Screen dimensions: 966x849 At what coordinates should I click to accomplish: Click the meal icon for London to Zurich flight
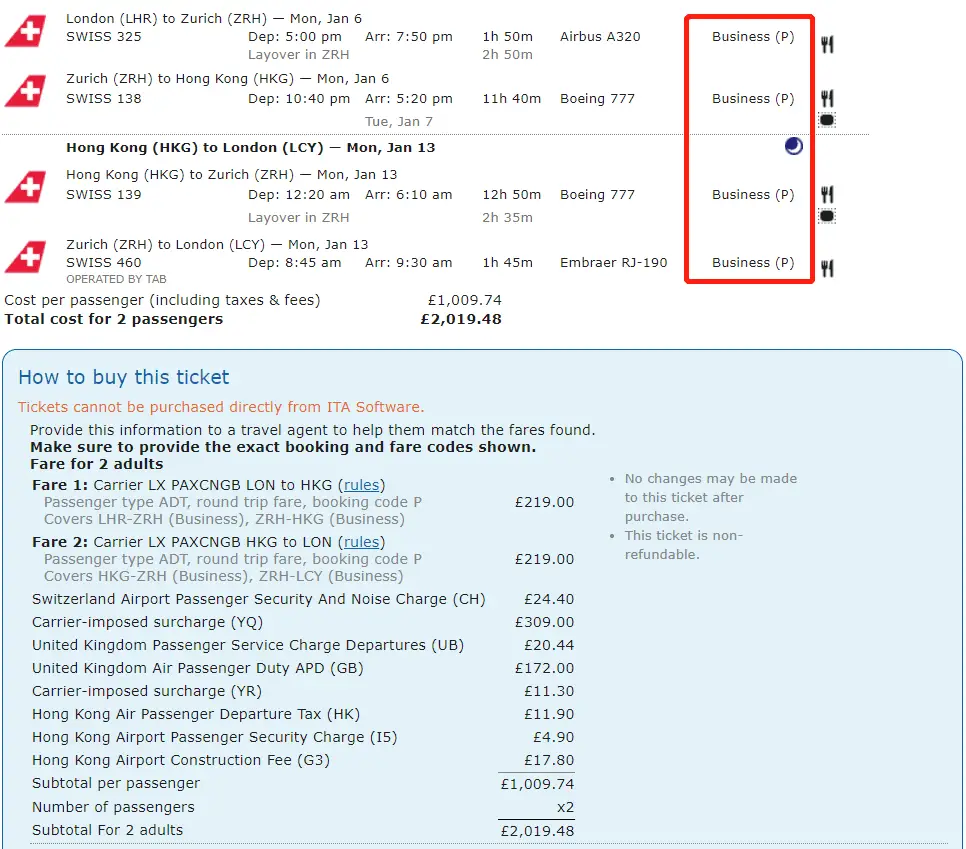827,44
